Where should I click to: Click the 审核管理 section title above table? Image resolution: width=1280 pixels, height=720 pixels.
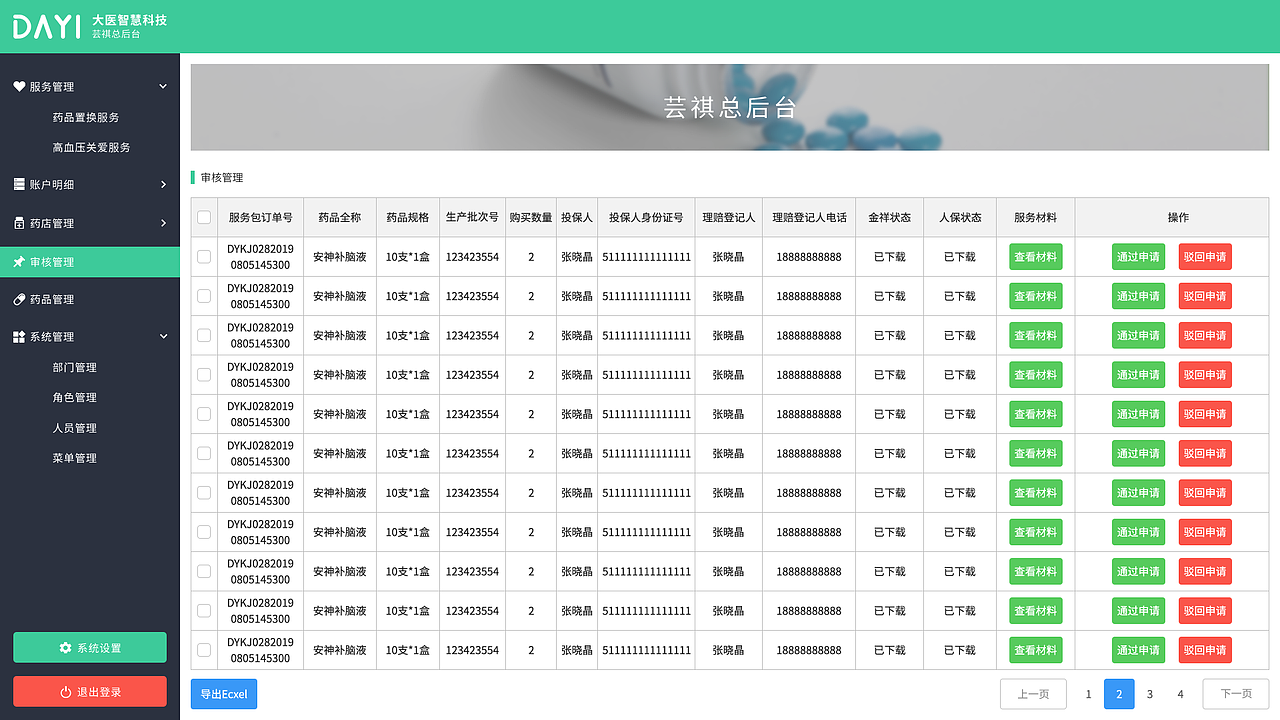coord(222,178)
